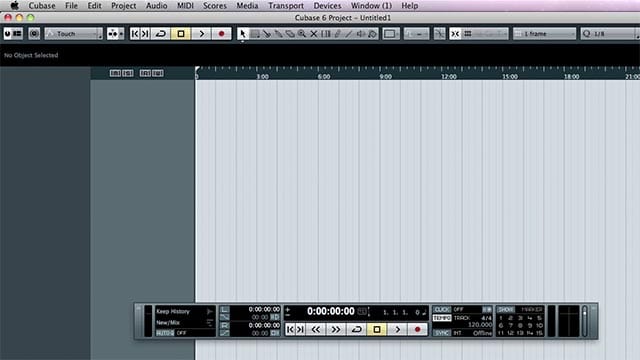Open the Transport menu

(286, 6)
